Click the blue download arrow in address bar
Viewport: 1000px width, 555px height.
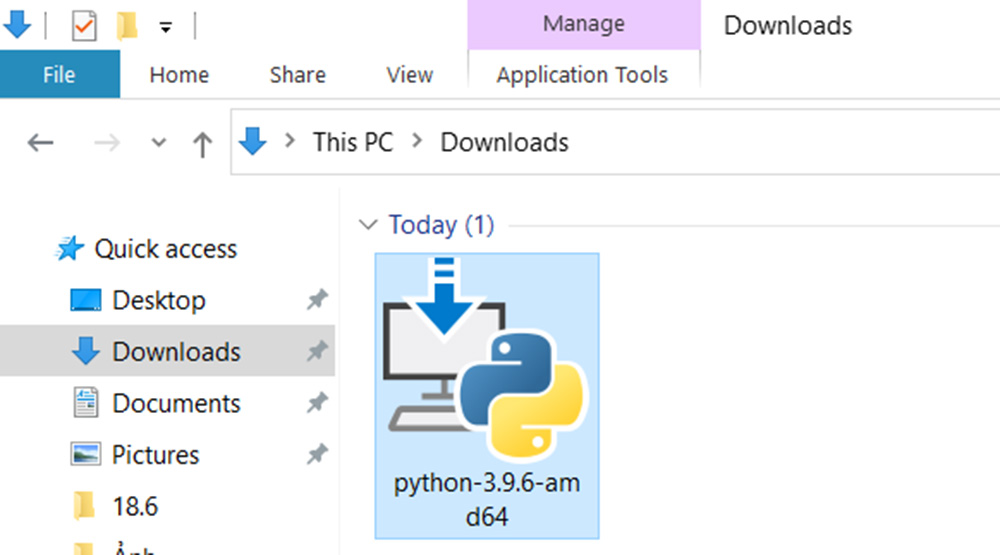(x=253, y=141)
